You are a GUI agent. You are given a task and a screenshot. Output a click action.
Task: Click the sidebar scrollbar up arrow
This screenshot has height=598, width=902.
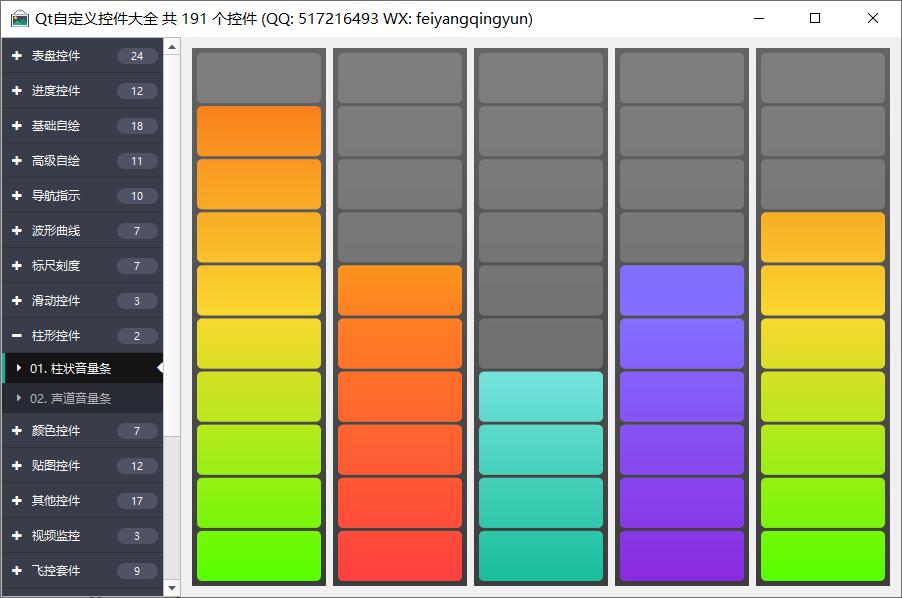click(x=172, y=46)
